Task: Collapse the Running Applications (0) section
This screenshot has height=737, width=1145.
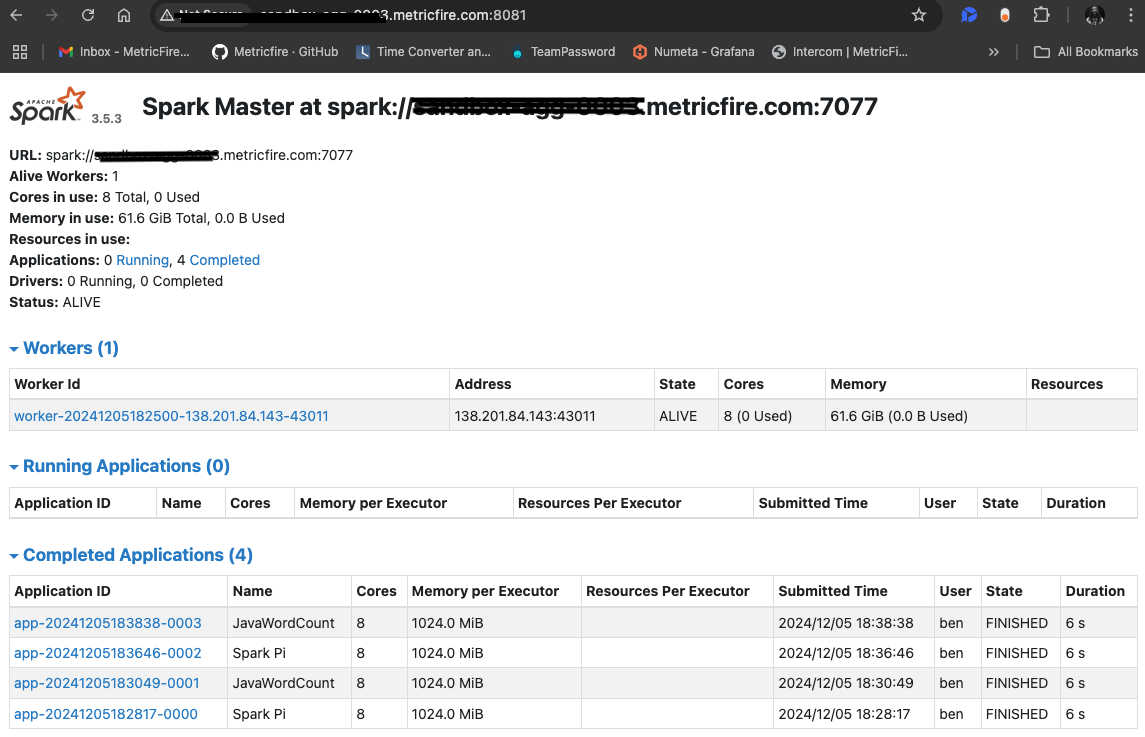Action: pos(120,466)
